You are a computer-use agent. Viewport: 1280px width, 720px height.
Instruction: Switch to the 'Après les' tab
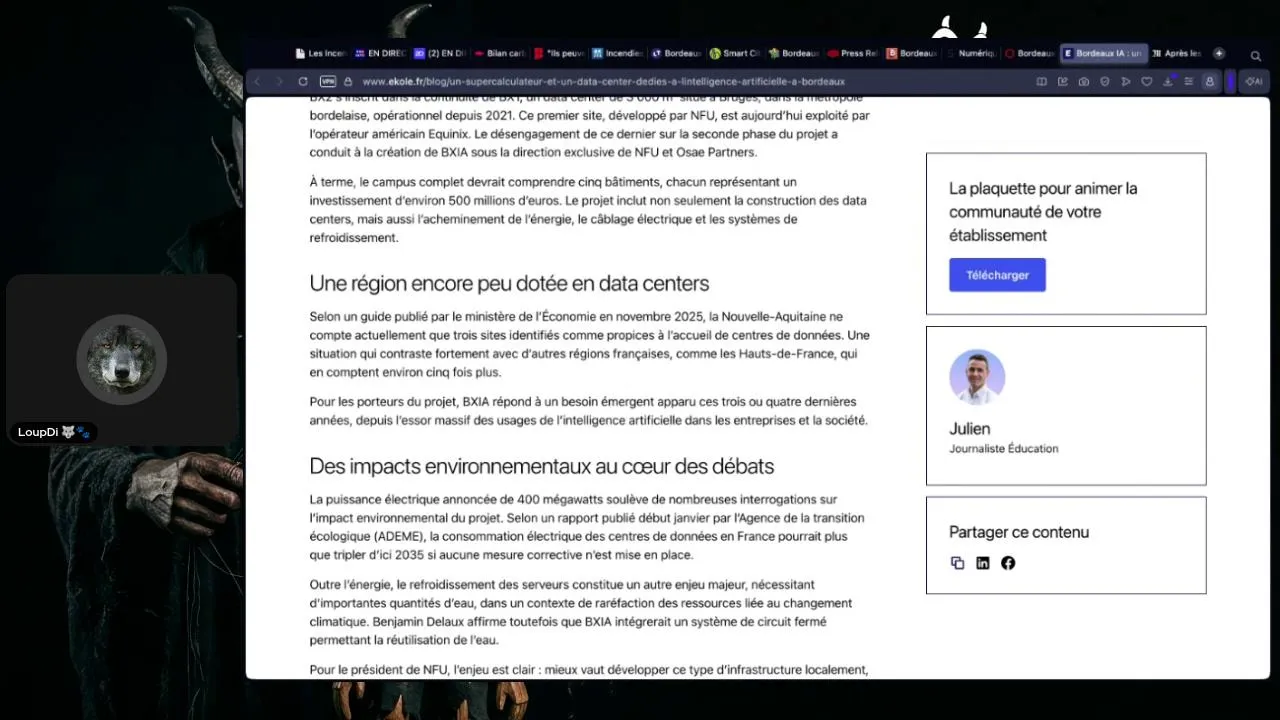tap(1176, 54)
